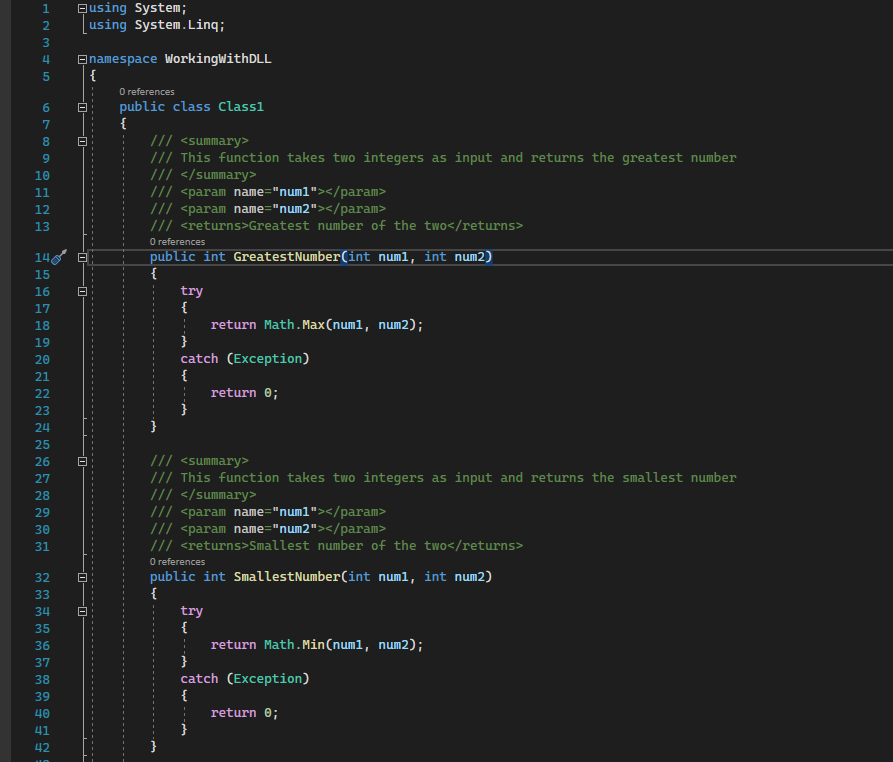Click the 'smallest number' summary comment line 27
The image size is (893, 762).
point(443,478)
